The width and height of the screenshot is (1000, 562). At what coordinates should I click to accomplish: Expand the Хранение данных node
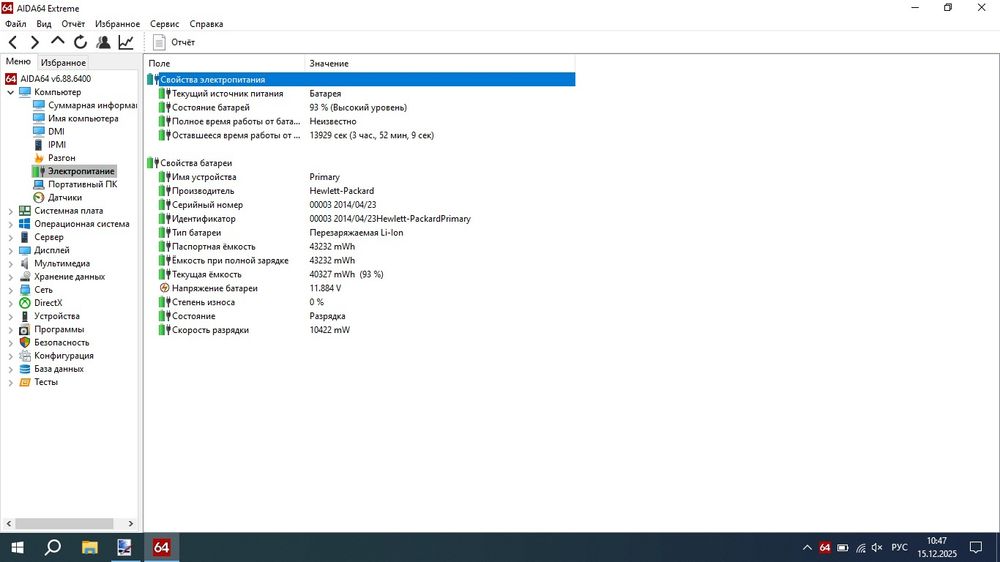[x=10, y=276]
